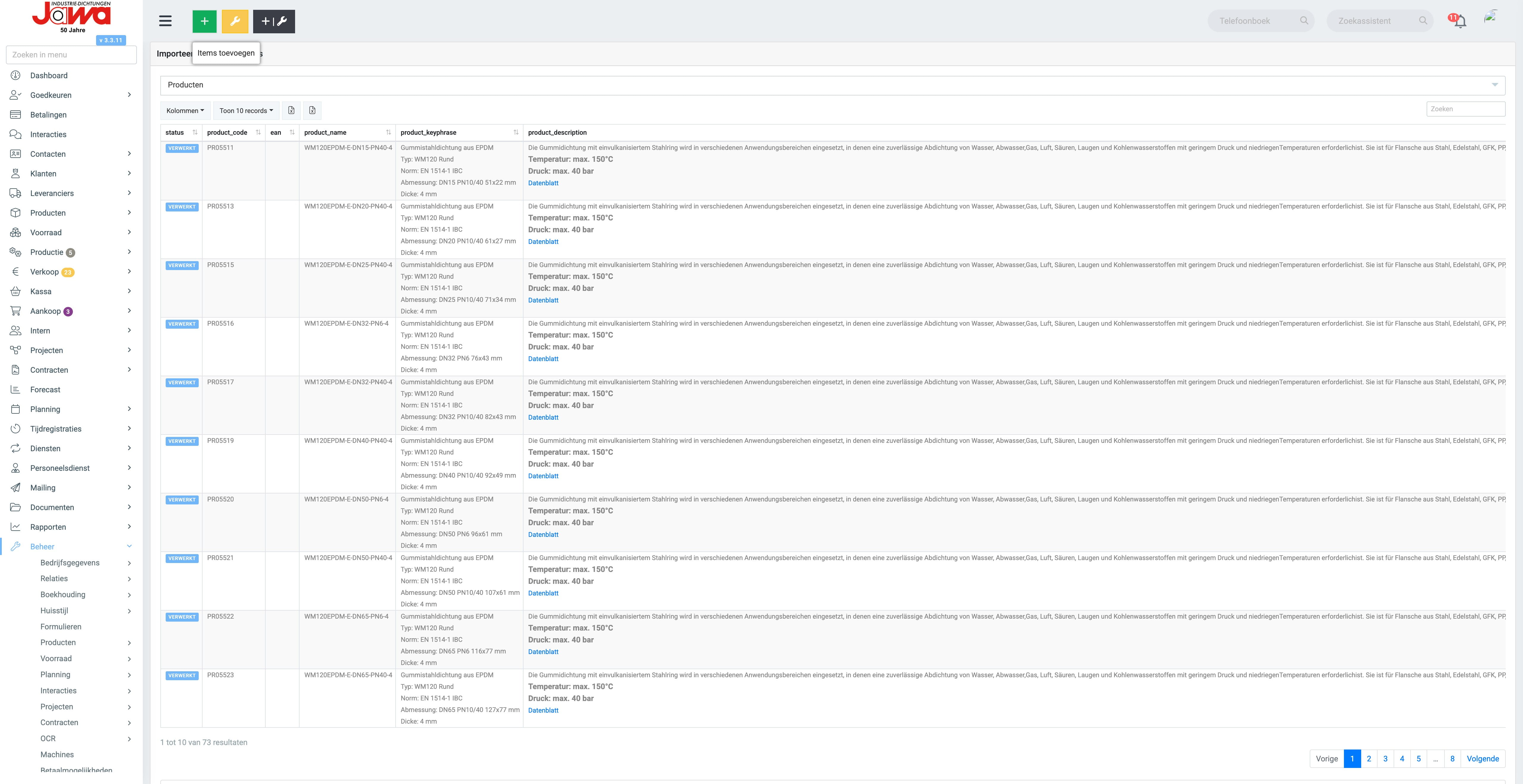Expand the OCR submenu chevron
This screenshot has height=784, width=1523.
point(129,738)
